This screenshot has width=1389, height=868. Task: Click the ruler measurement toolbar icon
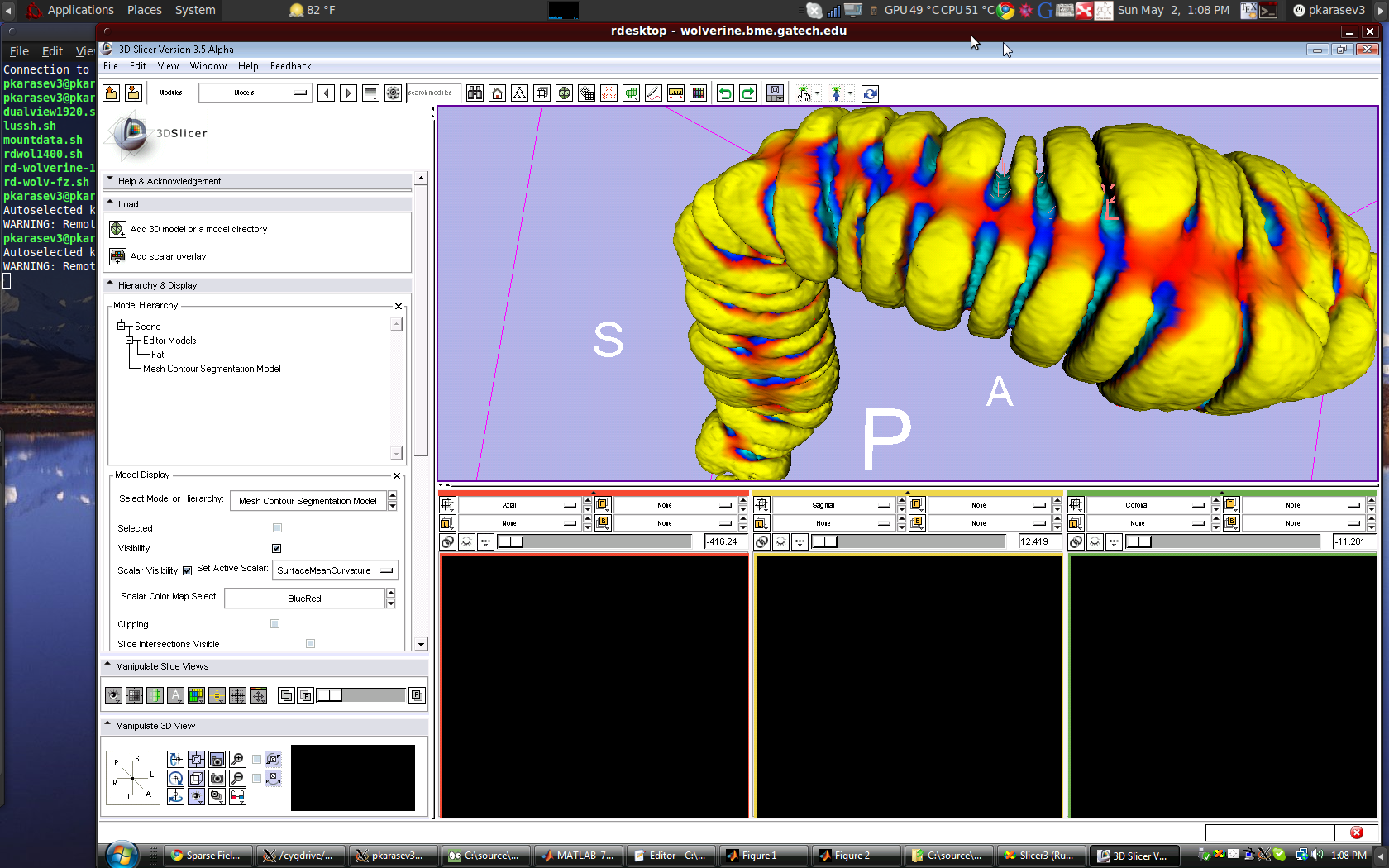(675, 93)
